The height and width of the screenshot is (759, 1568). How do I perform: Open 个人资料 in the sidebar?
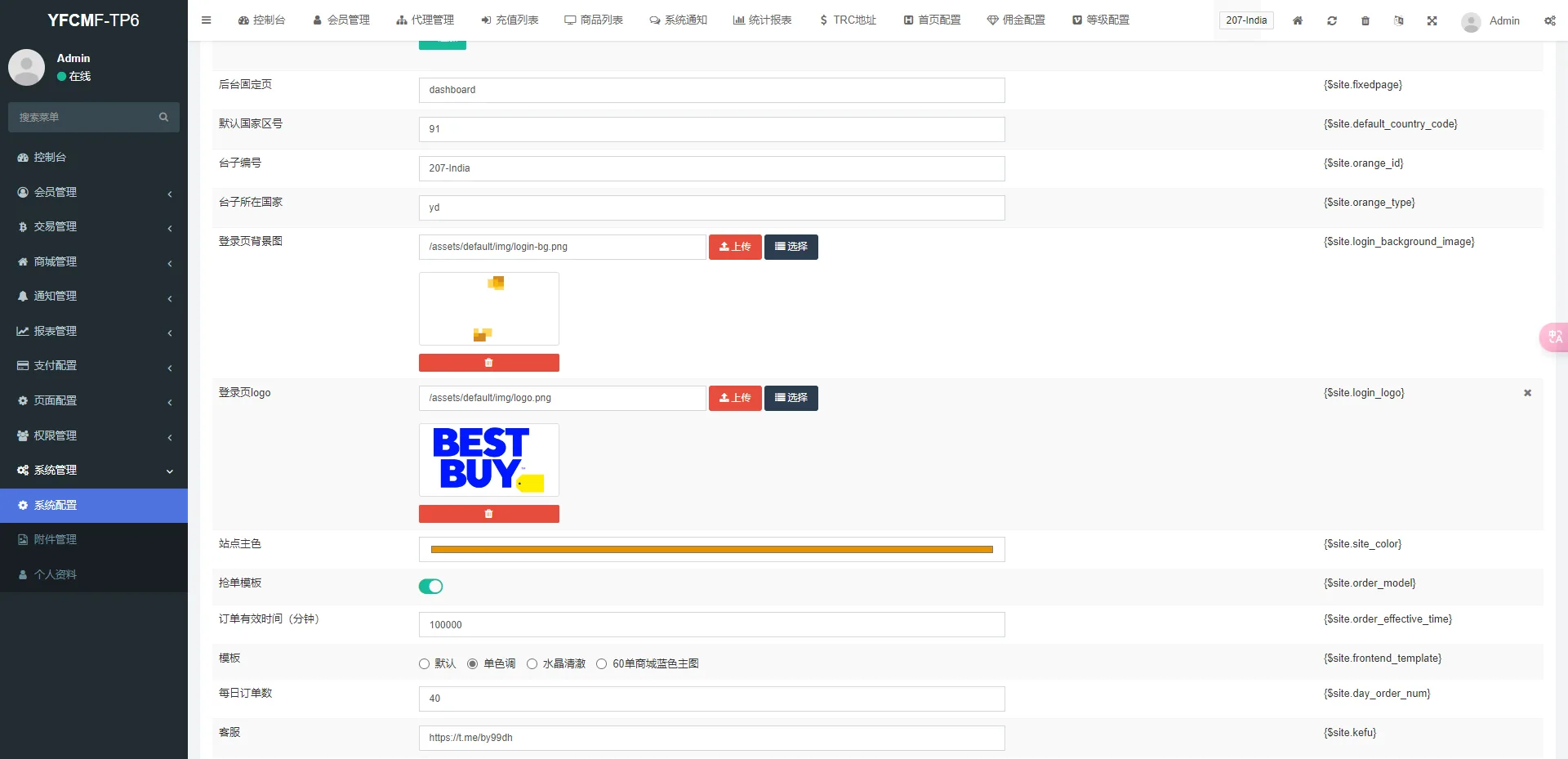94,574
